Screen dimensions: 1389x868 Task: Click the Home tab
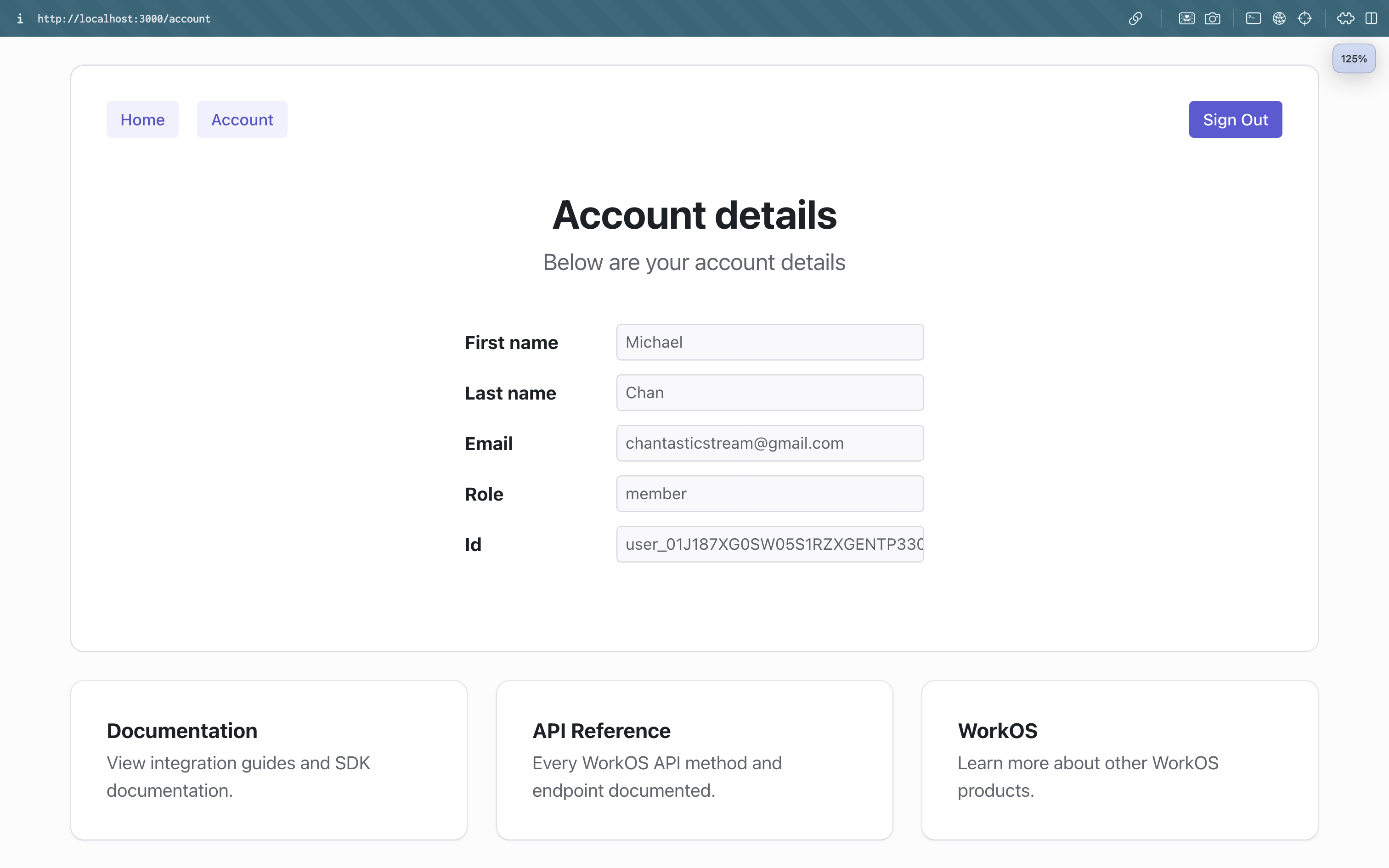(x=143, y=119)
